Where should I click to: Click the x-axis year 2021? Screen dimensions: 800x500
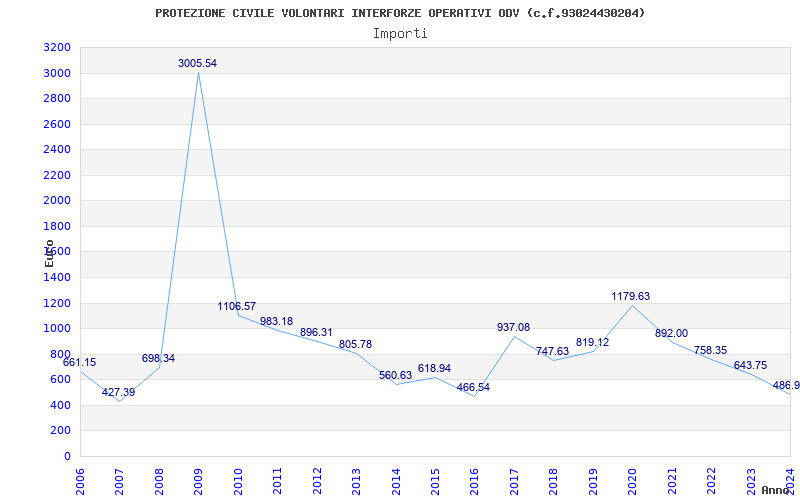point(672,482)
